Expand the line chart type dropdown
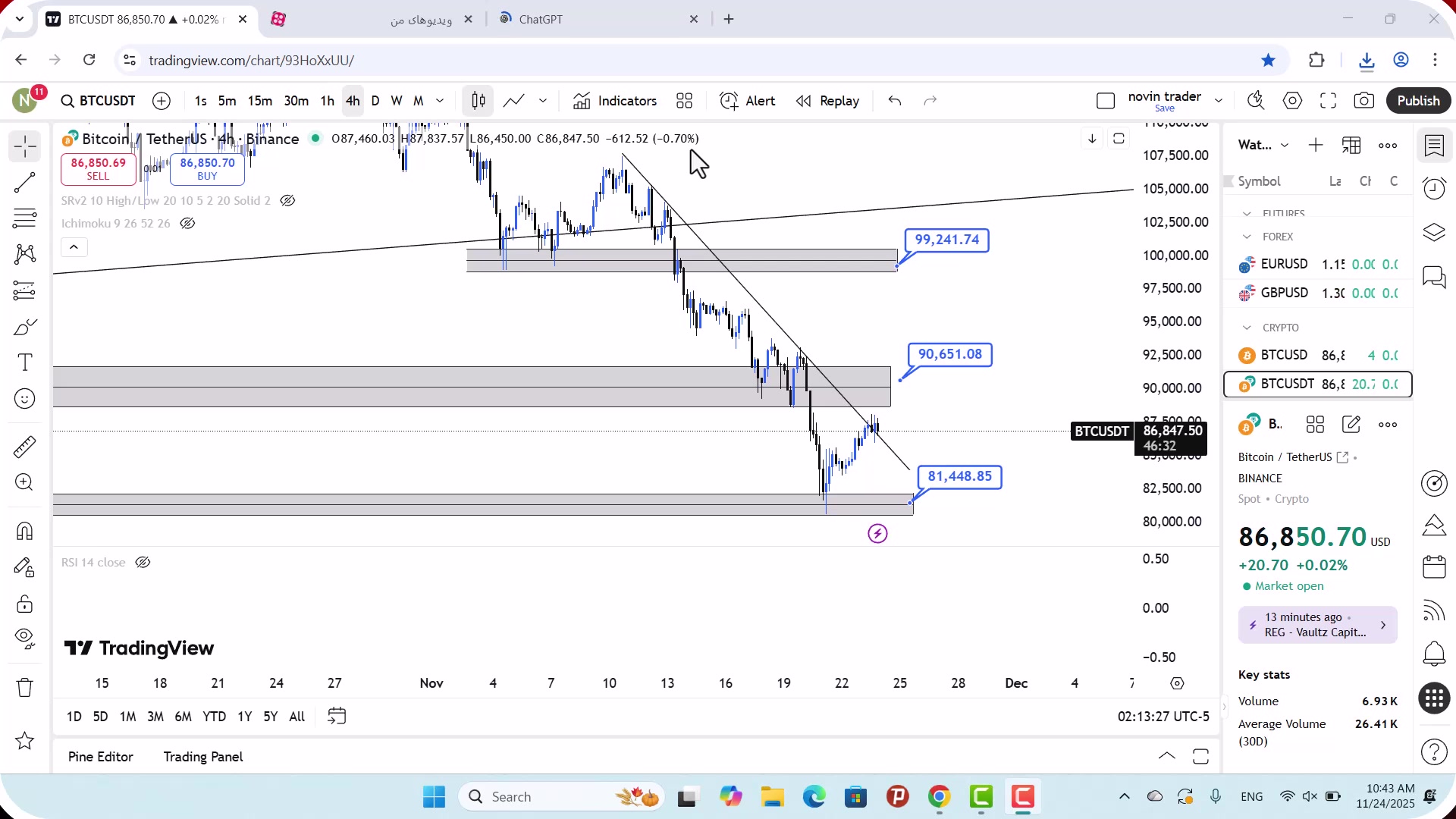The width and height of the screenshot is (1456, 819). (543, 101)
